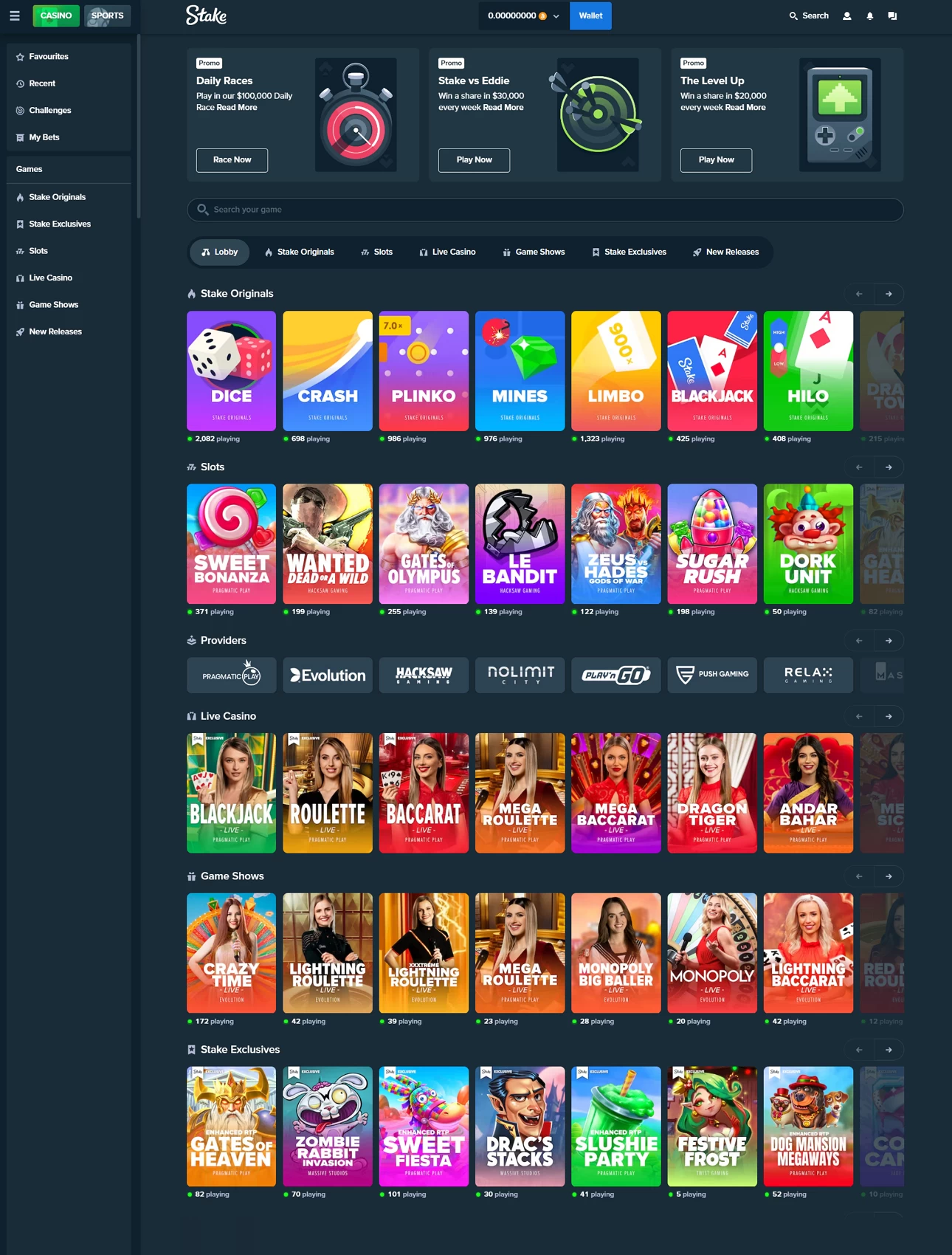Screen dimensions: 952x1255
Task: Open the Dragon Tiger live thumbnail
Action: coord(712,793)
